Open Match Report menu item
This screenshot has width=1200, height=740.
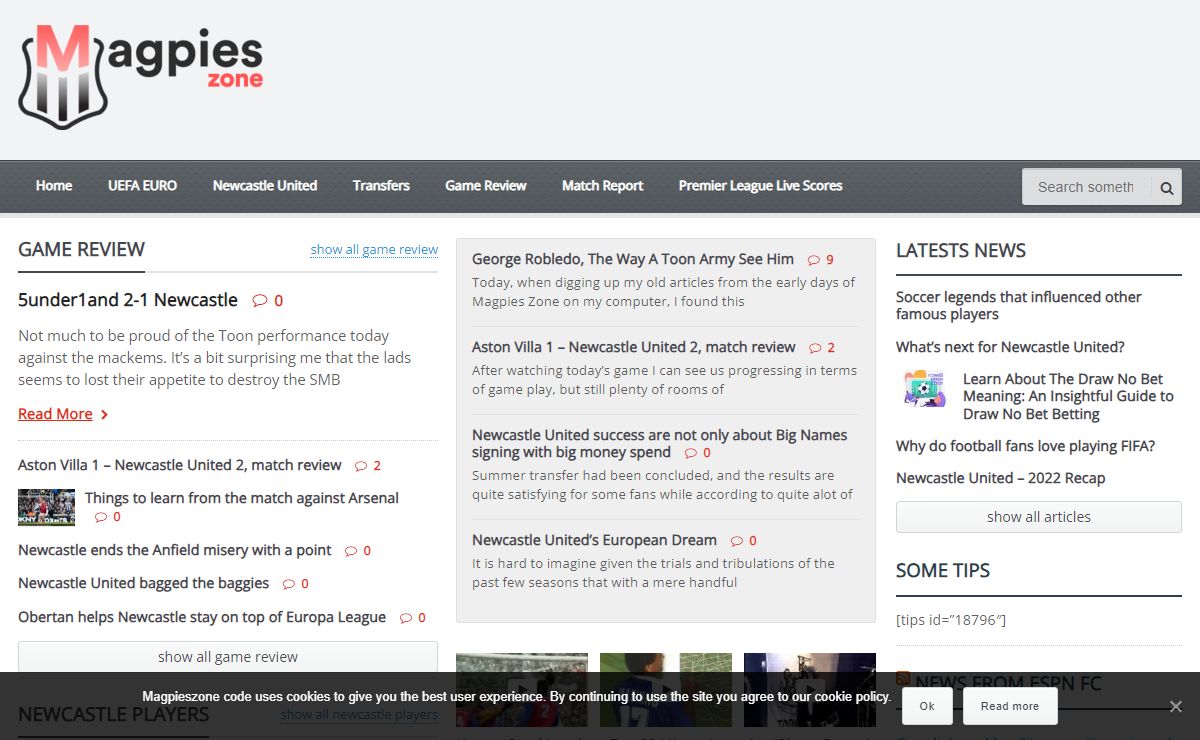point(603,186)
